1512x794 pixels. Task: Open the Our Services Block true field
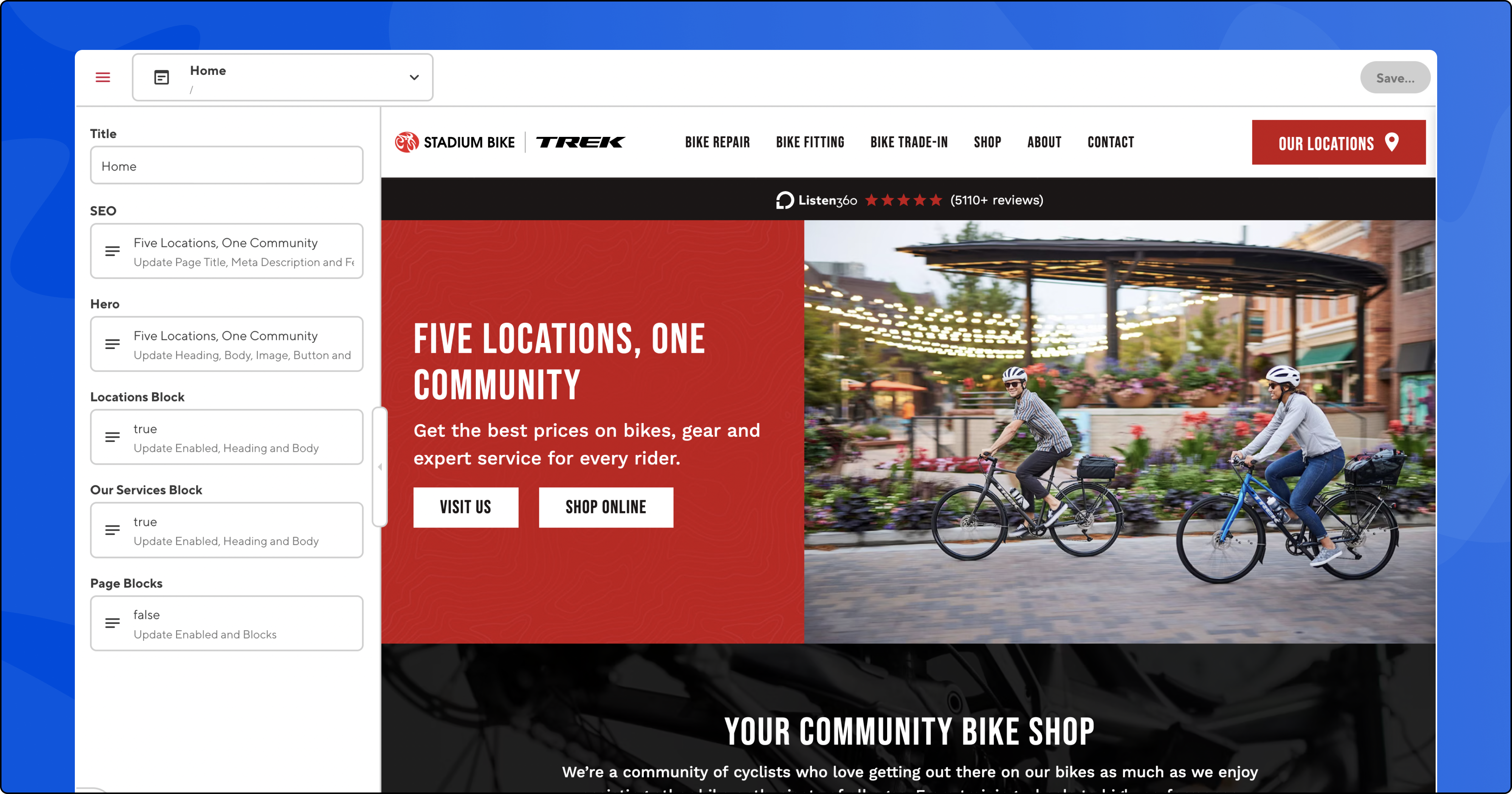coord(226,530)
